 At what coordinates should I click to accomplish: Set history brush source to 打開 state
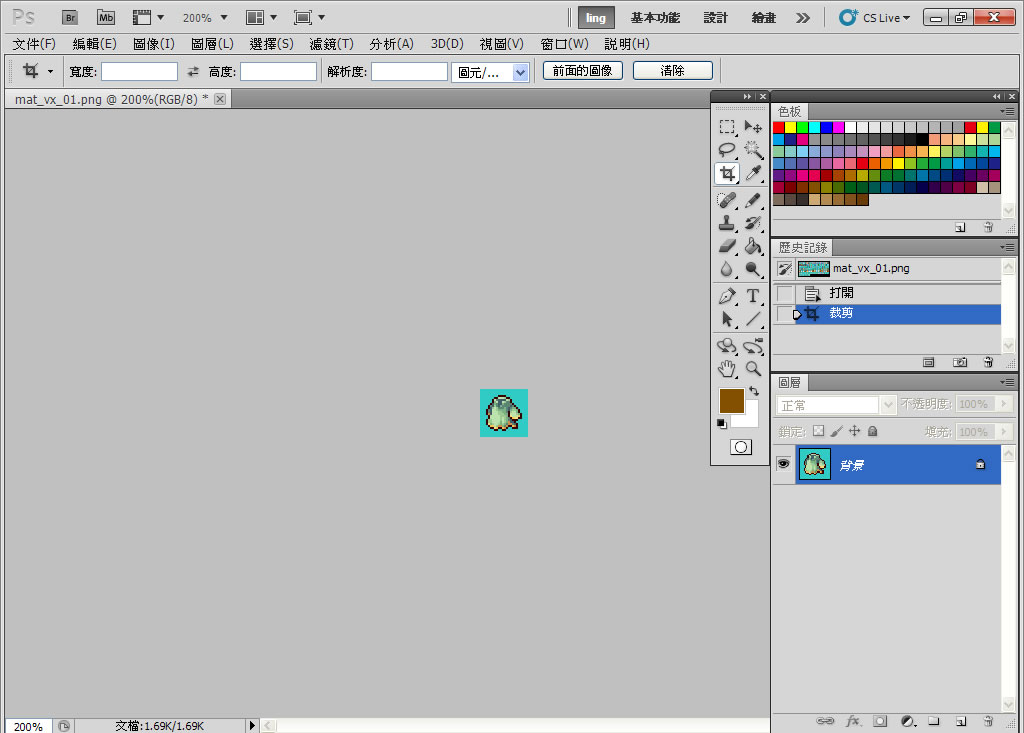point(784,293)
